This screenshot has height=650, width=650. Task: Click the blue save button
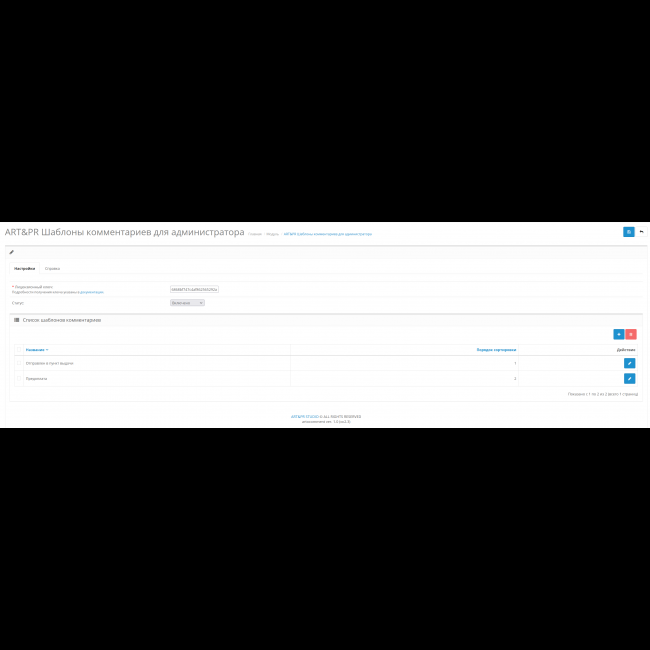pyautogui.click(x=628, y=232)
